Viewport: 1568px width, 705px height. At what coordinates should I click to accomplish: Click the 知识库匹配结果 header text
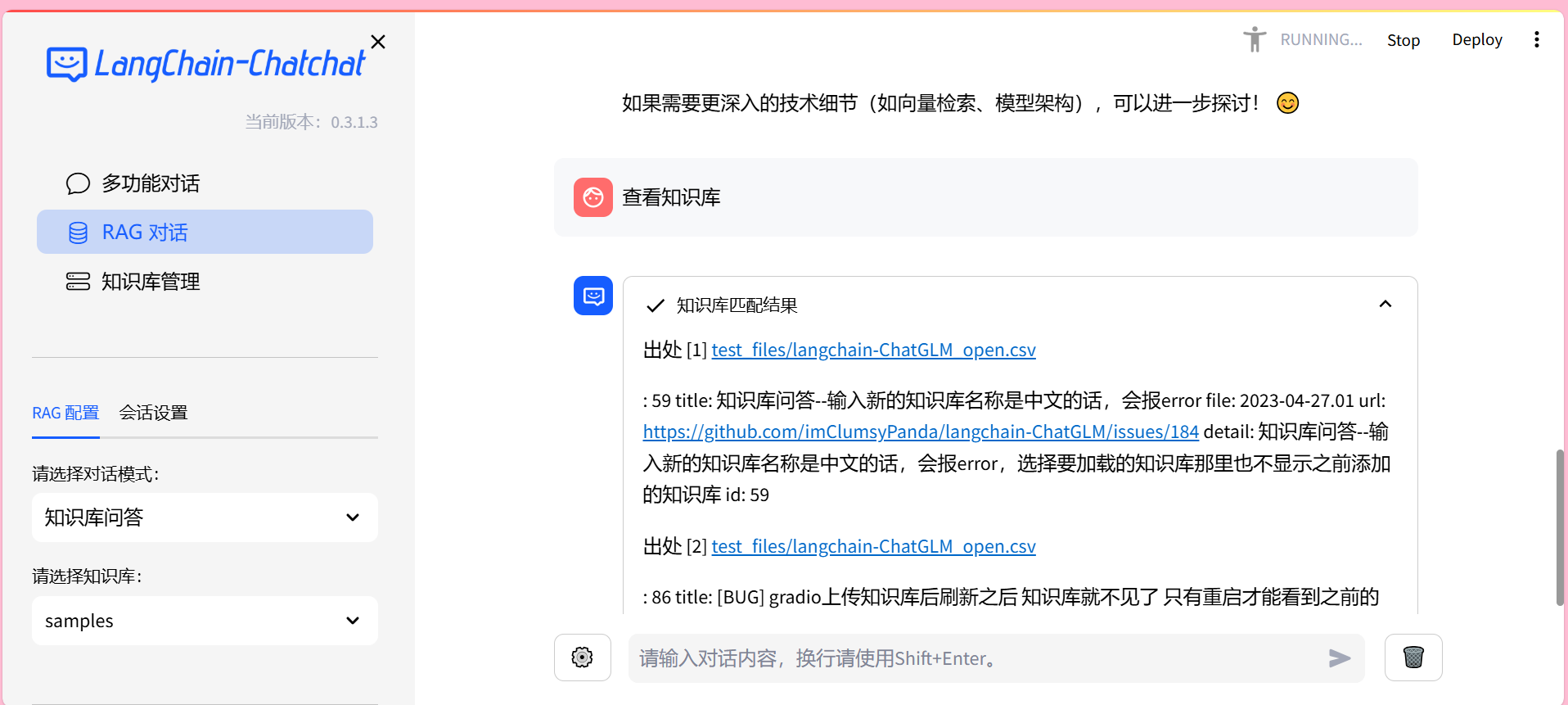point(737,305)
